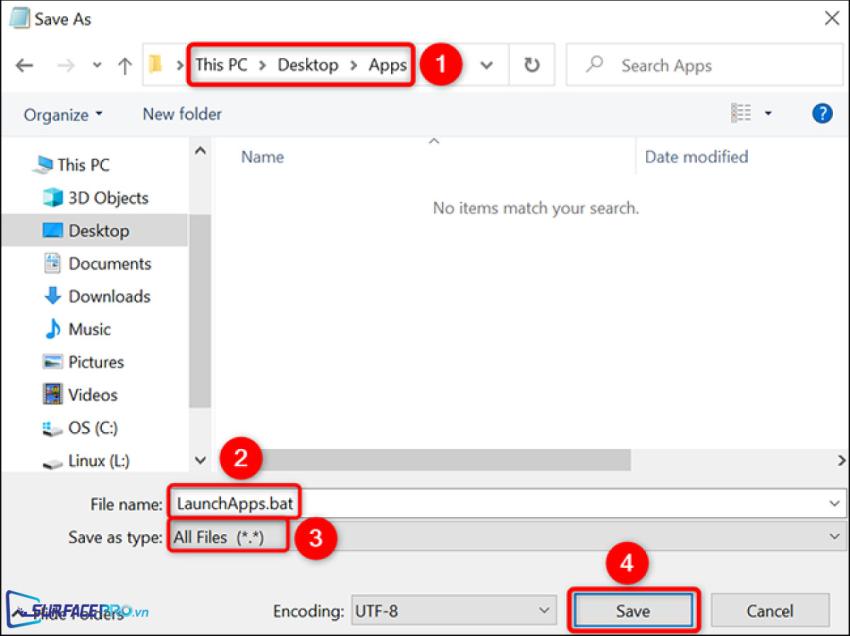Click the Back arrow navigation button

coord(24,66)
